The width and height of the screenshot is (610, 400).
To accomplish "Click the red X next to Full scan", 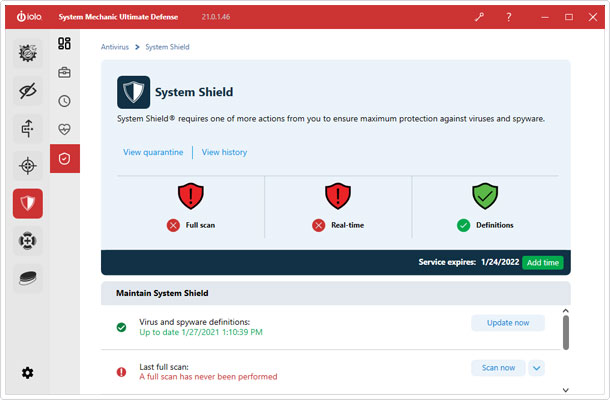I will 173,225.
